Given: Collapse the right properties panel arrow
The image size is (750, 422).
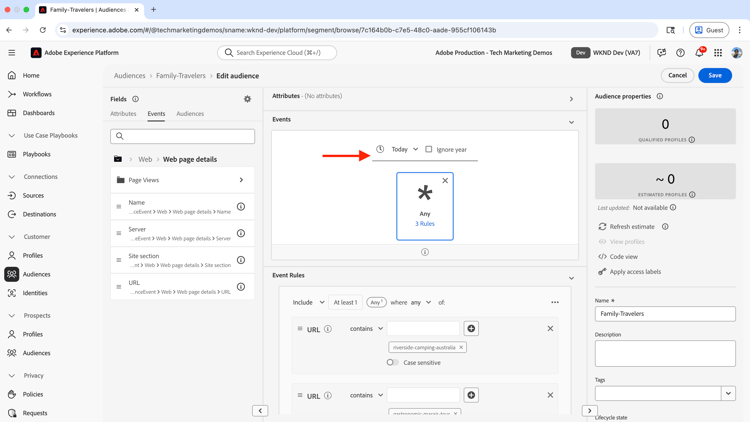Looking at the screenshot, I should 589,411.
